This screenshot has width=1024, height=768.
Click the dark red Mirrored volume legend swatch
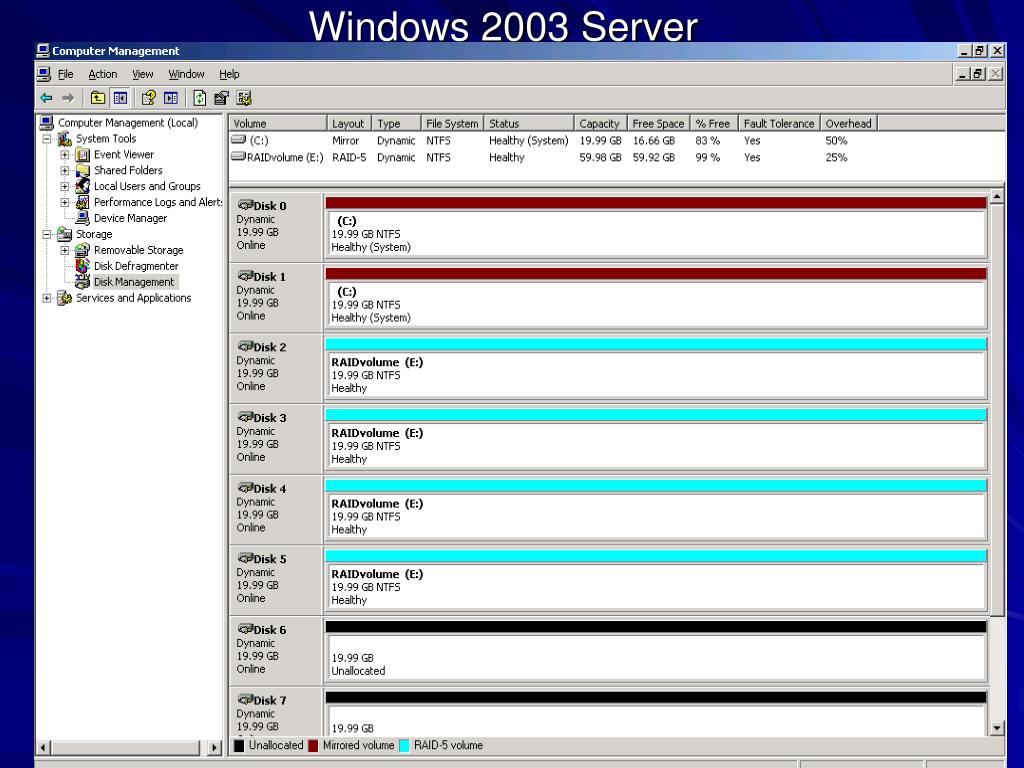(x=313, y=745)
